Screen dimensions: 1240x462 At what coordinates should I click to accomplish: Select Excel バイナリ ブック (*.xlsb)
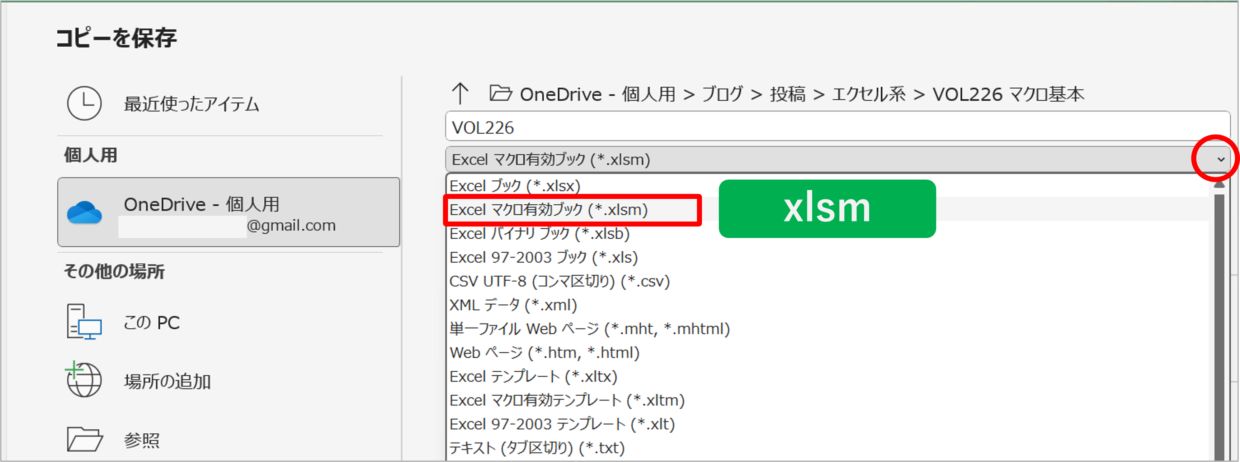point(540,234)
